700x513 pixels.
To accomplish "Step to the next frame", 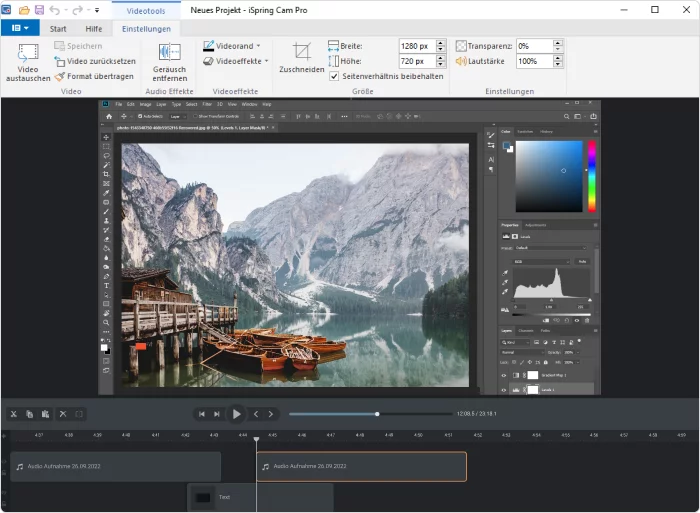I will click(271, 414).
